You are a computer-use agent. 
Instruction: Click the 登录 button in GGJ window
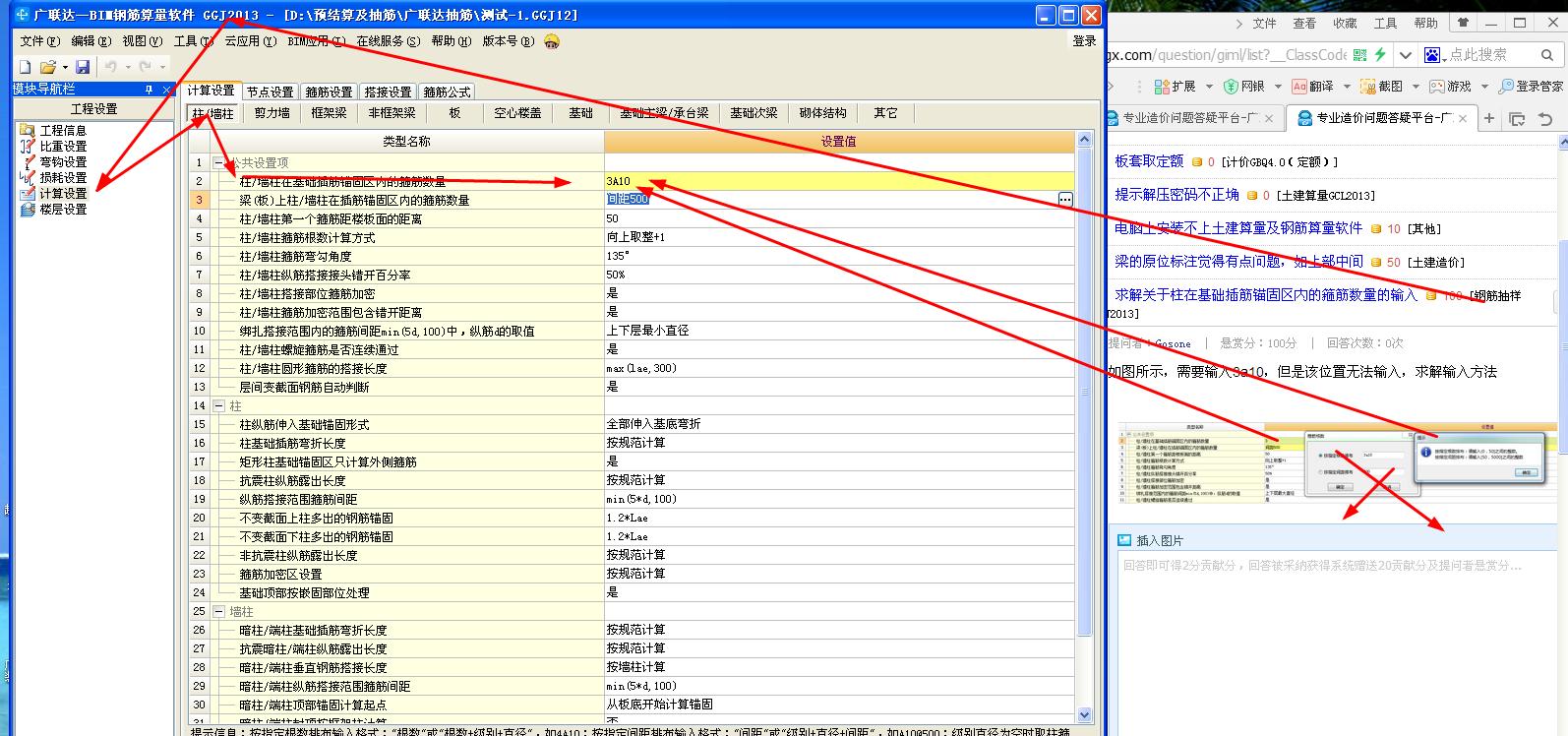pos(1084,41)
